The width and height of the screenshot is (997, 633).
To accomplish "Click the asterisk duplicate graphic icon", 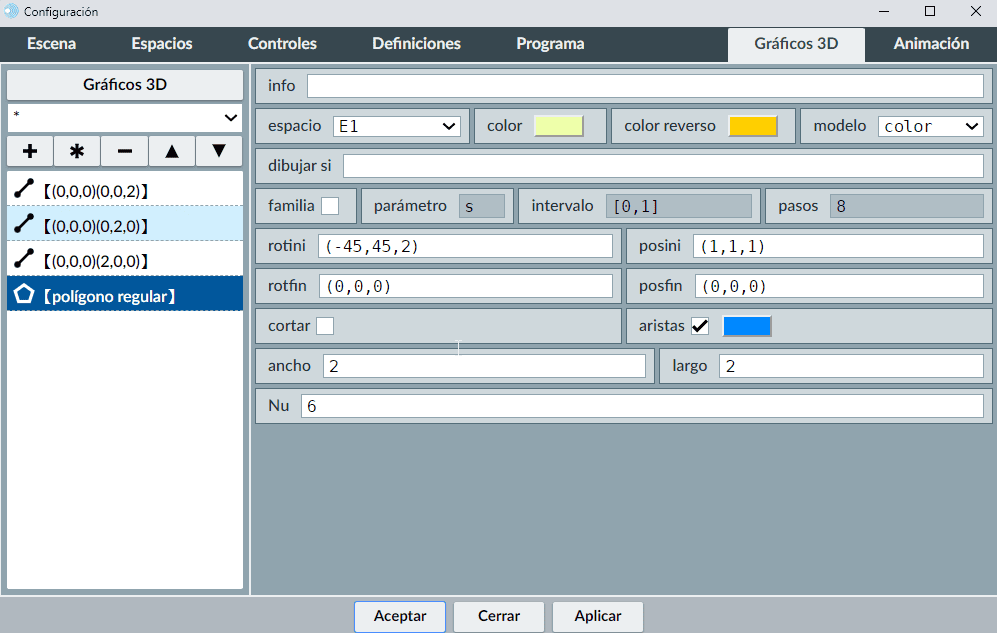I will pos(77,151).
